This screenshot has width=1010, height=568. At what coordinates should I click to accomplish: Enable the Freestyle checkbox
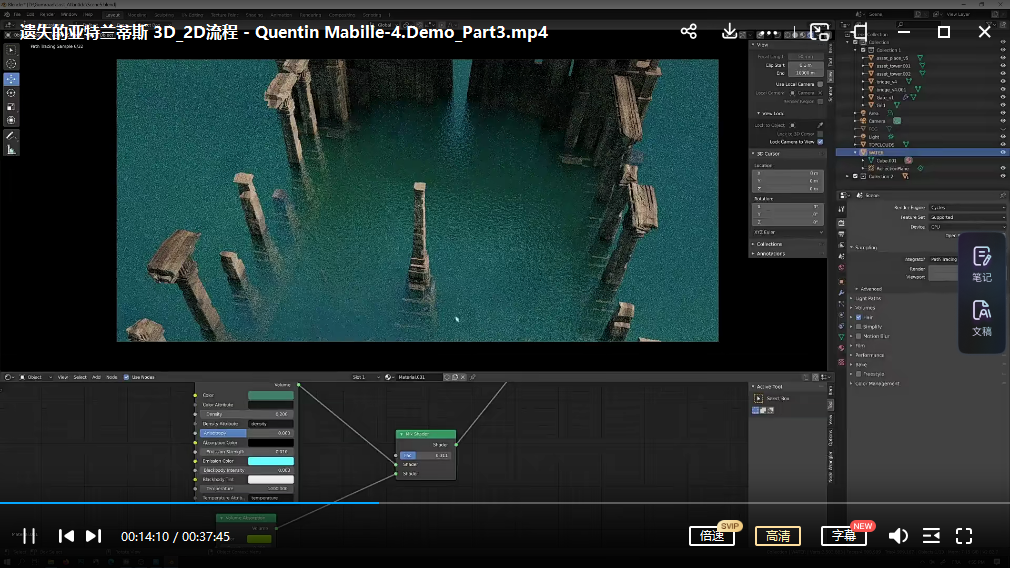point(859,374)
